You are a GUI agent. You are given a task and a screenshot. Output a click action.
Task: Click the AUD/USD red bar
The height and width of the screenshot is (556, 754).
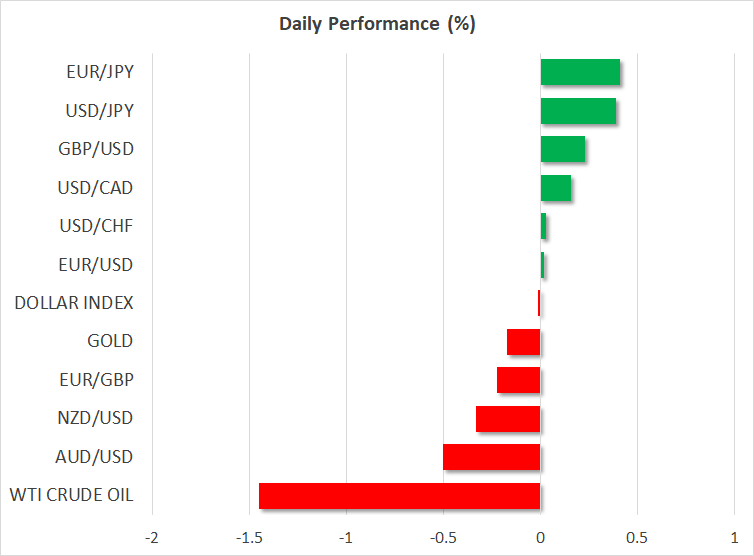click(x=491, y=457)
